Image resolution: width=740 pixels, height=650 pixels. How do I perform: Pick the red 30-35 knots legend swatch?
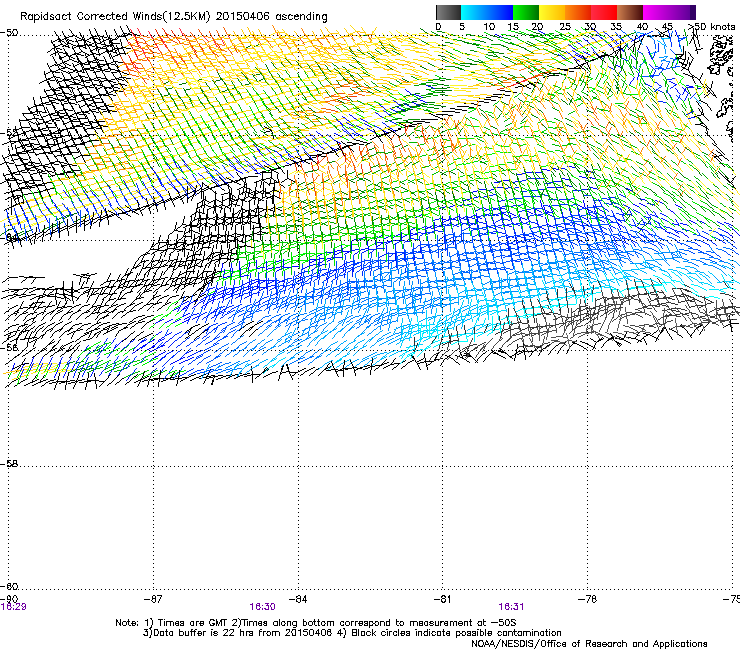pyautogui.click(x=604, y=12)
